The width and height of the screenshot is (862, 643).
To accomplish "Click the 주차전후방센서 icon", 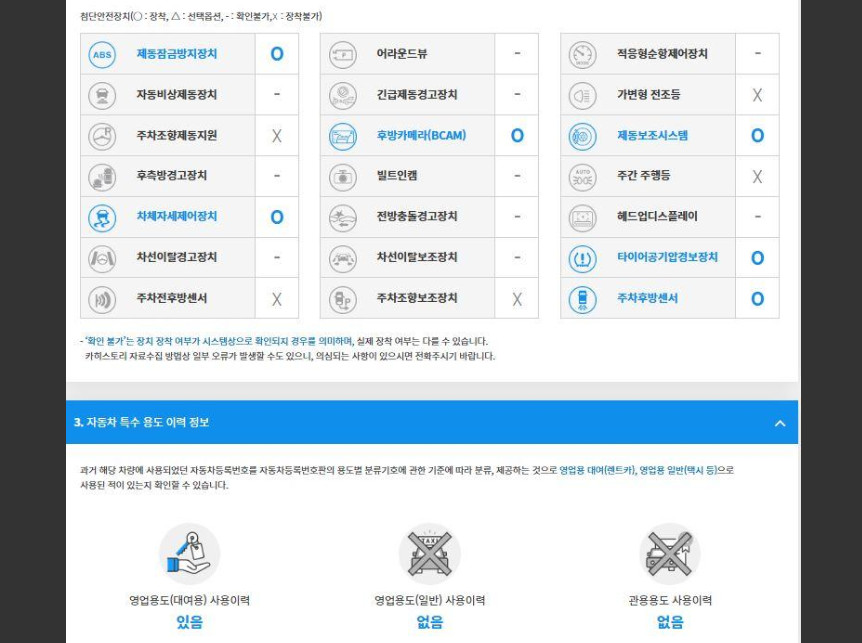I will tap(102, 299).
